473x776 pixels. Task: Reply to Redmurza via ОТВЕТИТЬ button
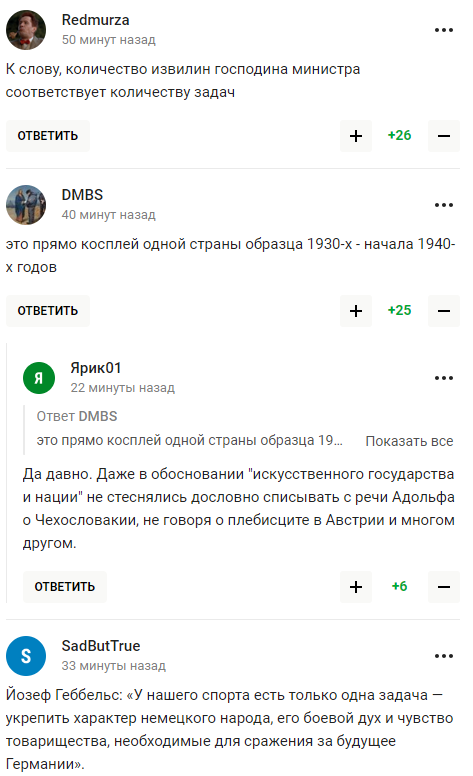pos(48,136)
